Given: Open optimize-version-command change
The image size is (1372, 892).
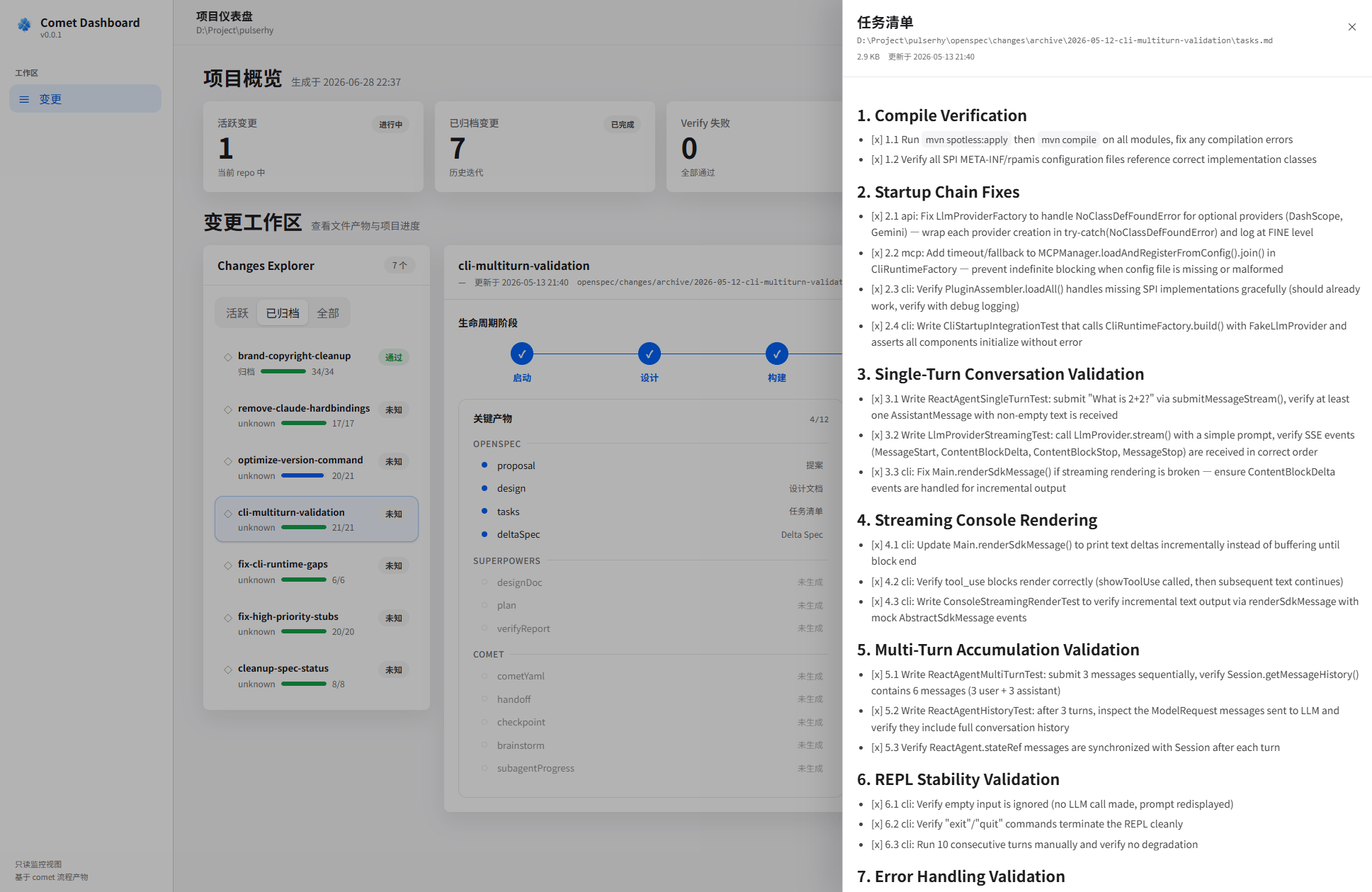Looking at the screenshot, I should 317,467.
